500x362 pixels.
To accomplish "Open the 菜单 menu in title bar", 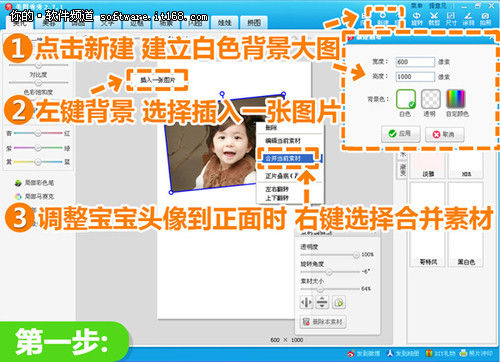I will [417, 5].
